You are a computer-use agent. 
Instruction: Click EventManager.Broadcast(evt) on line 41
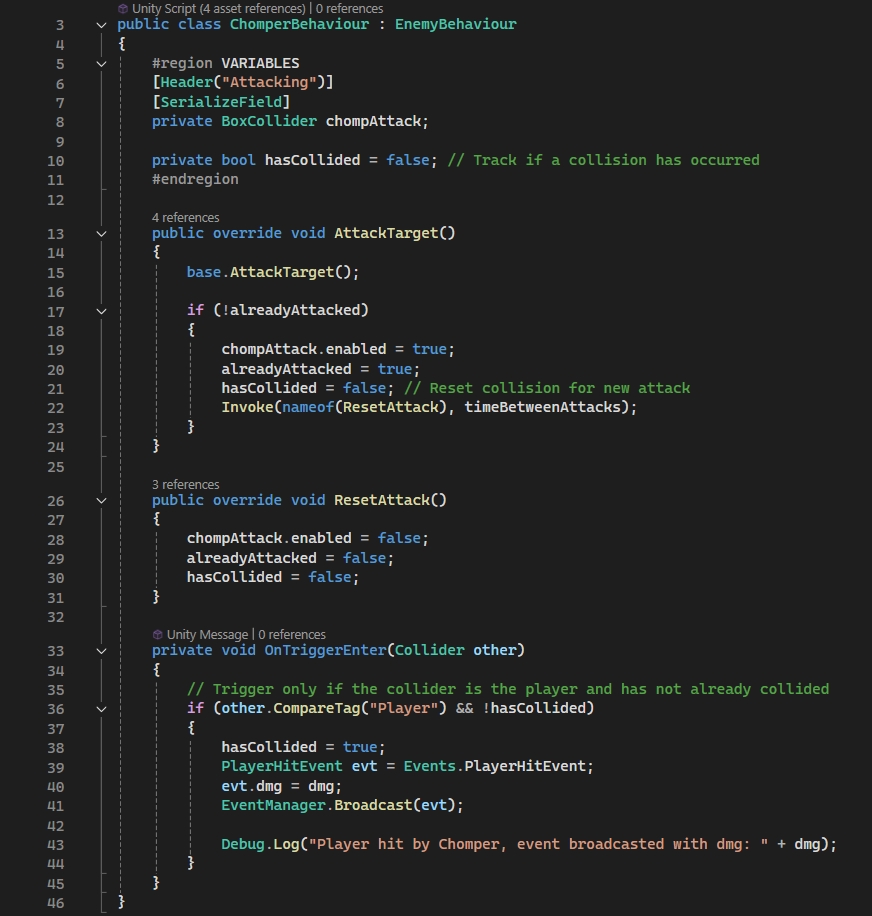coord(342,806)
